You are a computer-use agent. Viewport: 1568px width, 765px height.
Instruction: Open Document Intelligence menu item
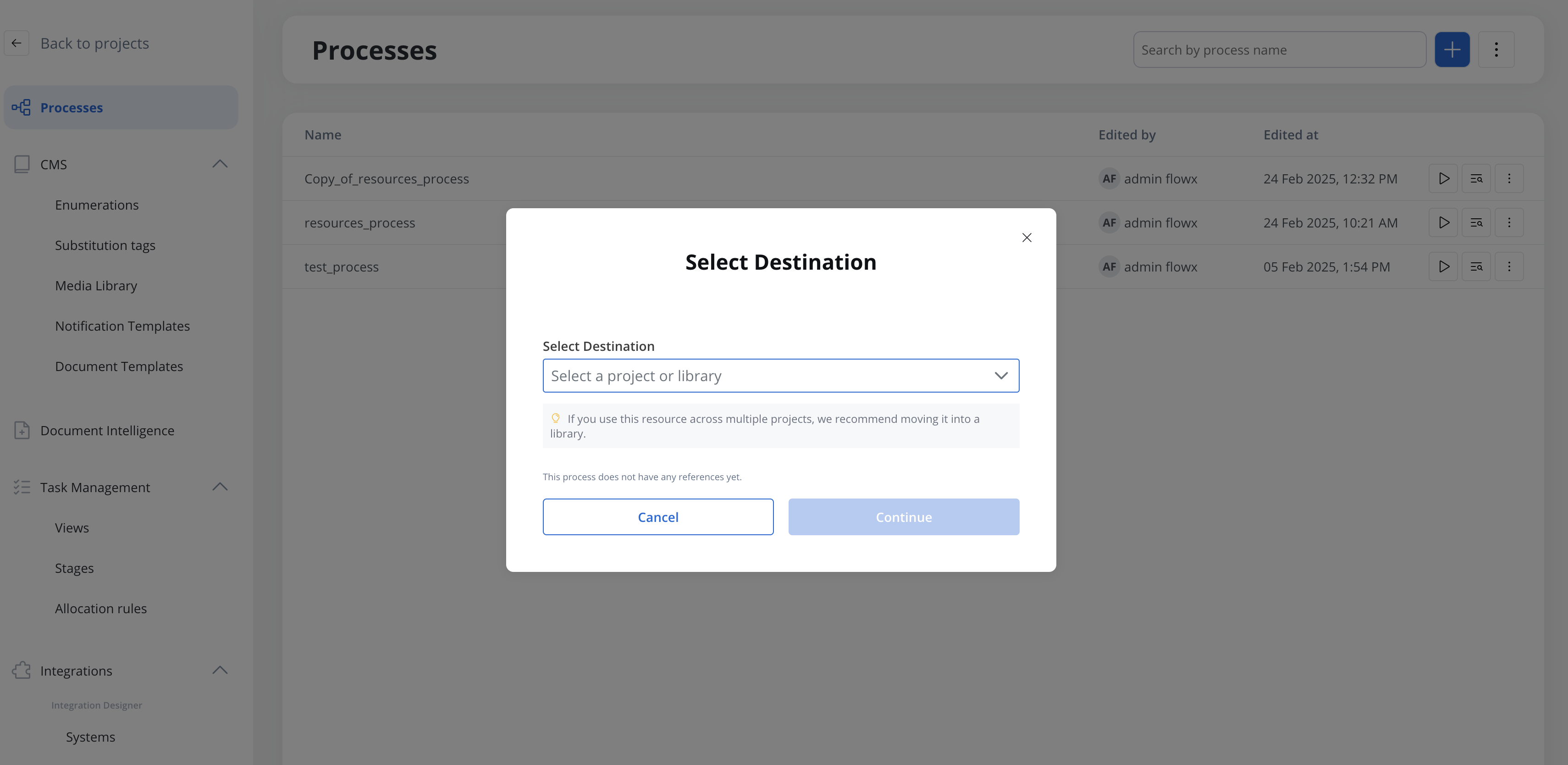(107, 431)
